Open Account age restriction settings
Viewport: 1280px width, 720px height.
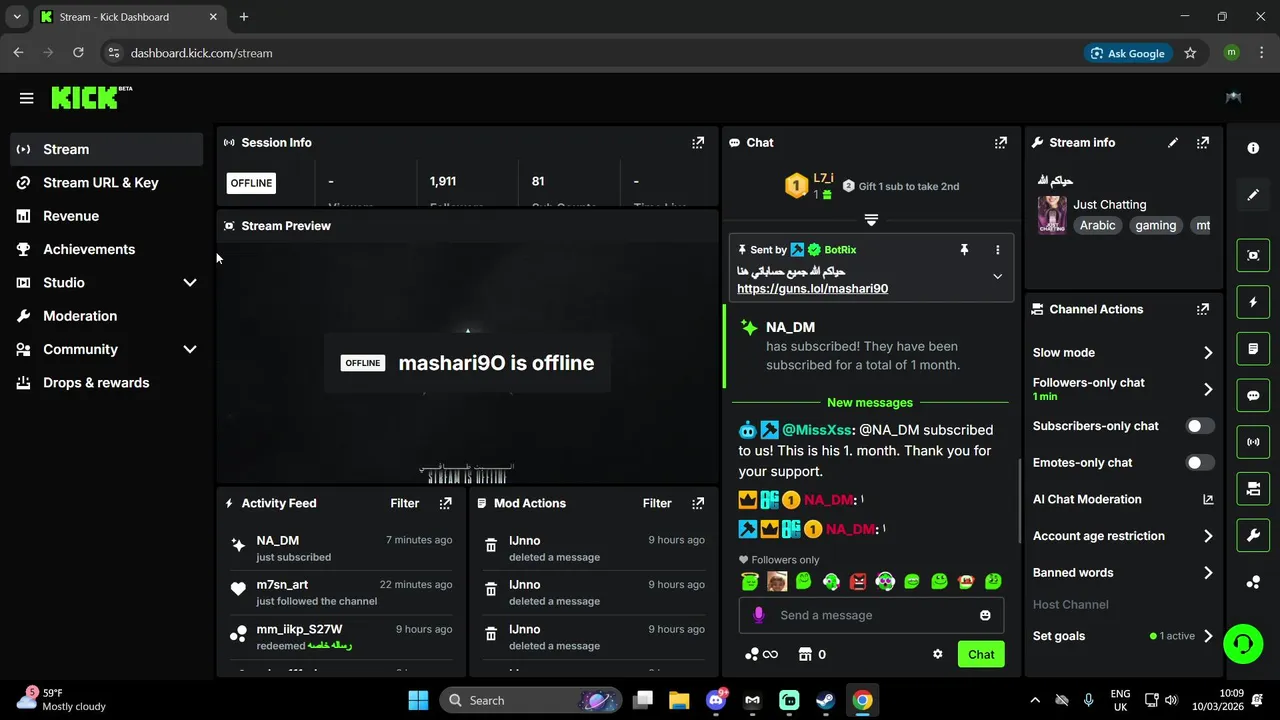pyautogui.click(x=1123, y=536)
